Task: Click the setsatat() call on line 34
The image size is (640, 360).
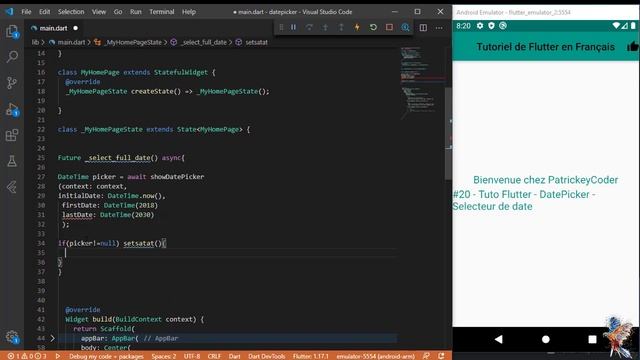Action: [142, 243]
